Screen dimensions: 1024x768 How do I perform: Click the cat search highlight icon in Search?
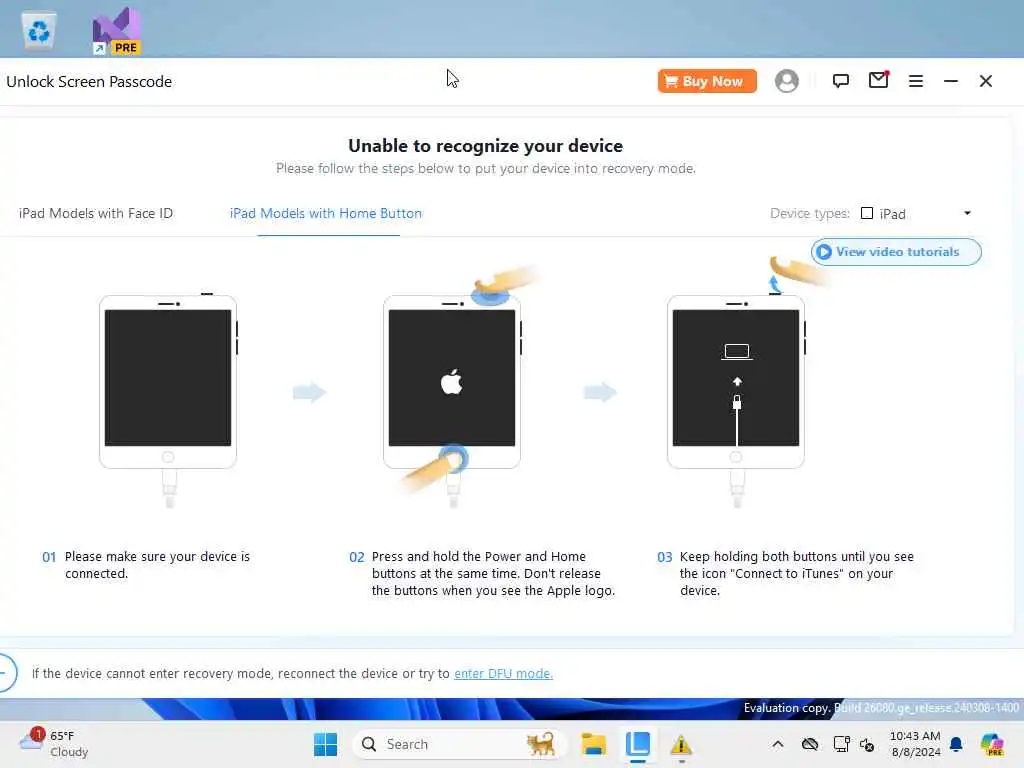click(541, 744)
